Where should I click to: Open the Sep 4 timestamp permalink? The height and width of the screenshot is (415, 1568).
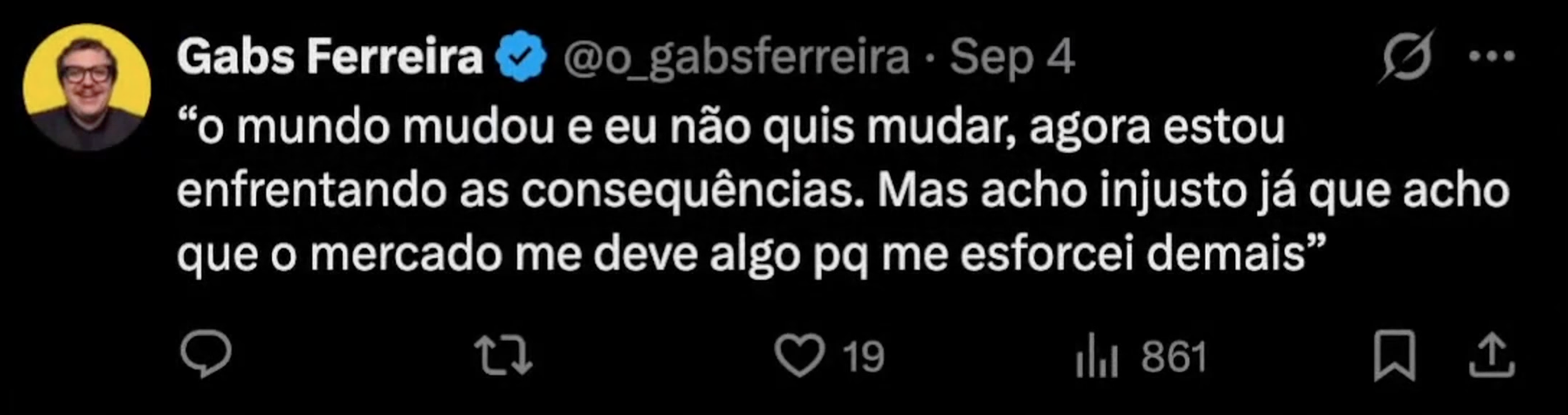tap(1012, 58)
